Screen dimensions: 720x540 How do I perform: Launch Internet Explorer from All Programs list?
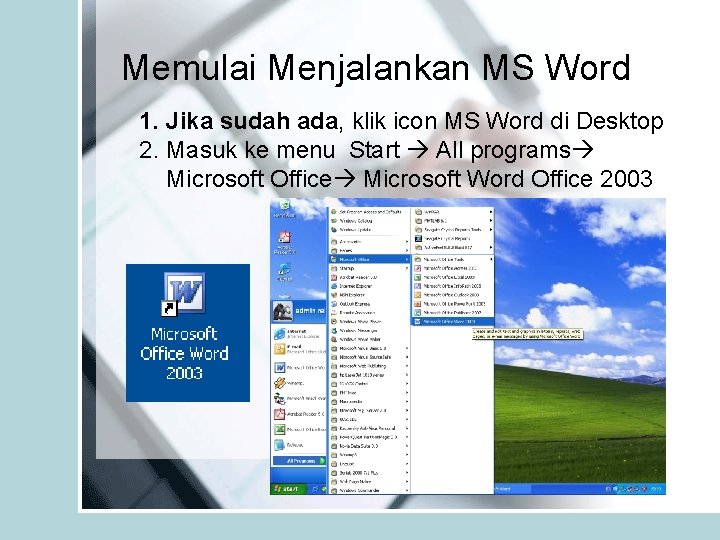pyautogui.click(x=369, y=286)
